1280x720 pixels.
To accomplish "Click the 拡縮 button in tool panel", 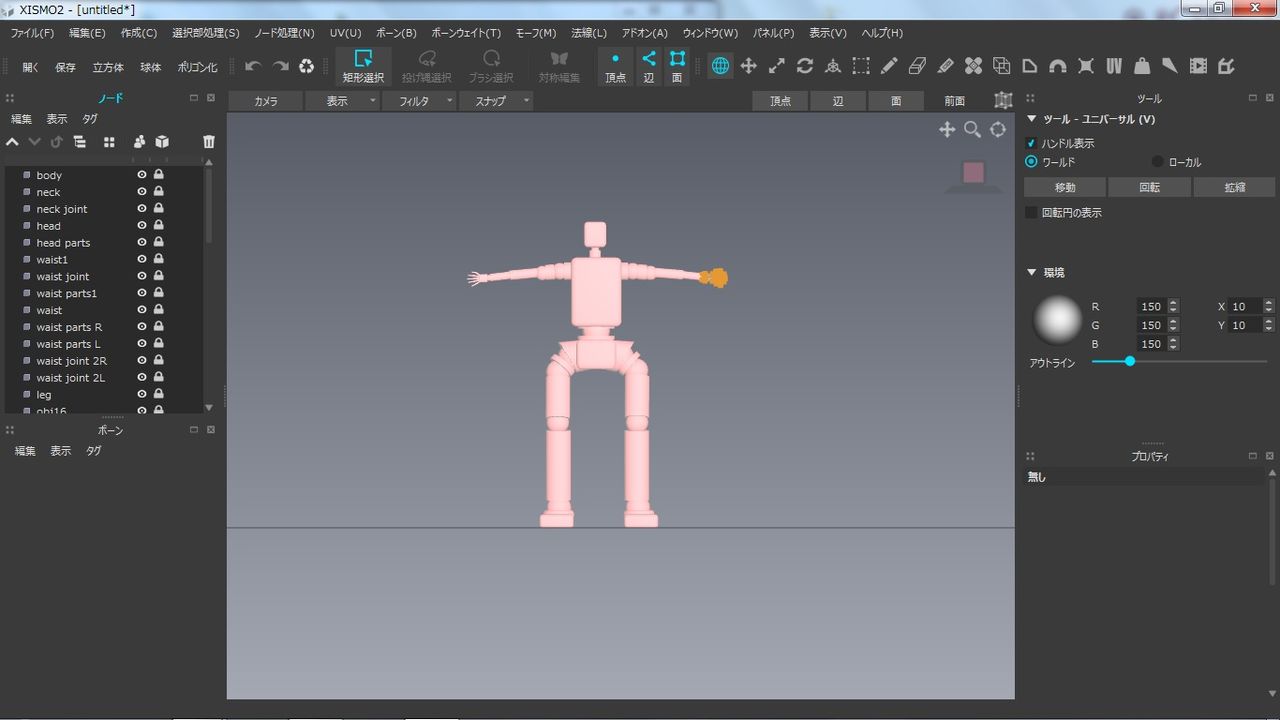I will click(x=1234, y=187).
